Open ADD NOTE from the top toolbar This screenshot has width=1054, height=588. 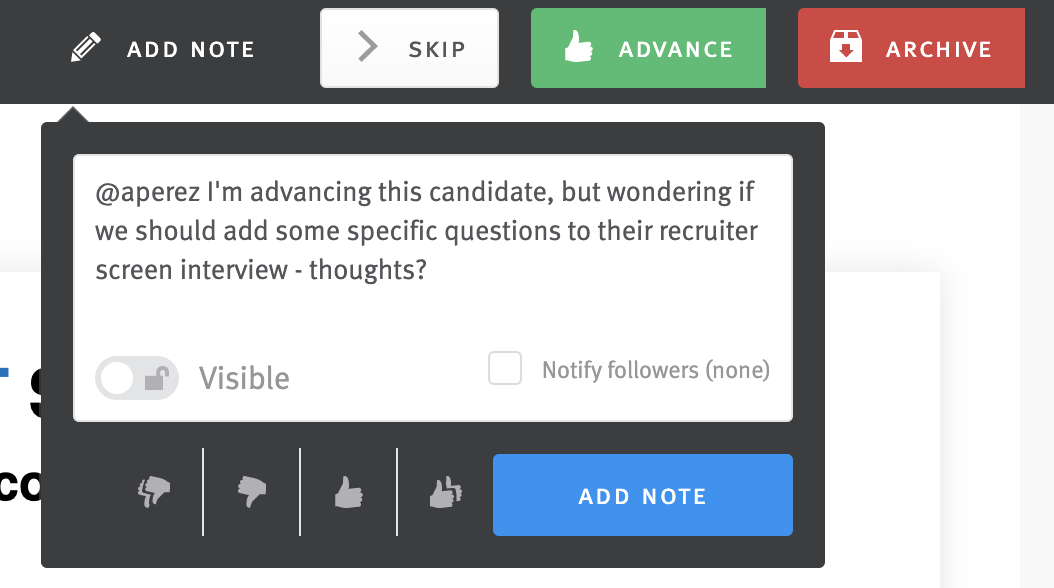click(163, 47)
